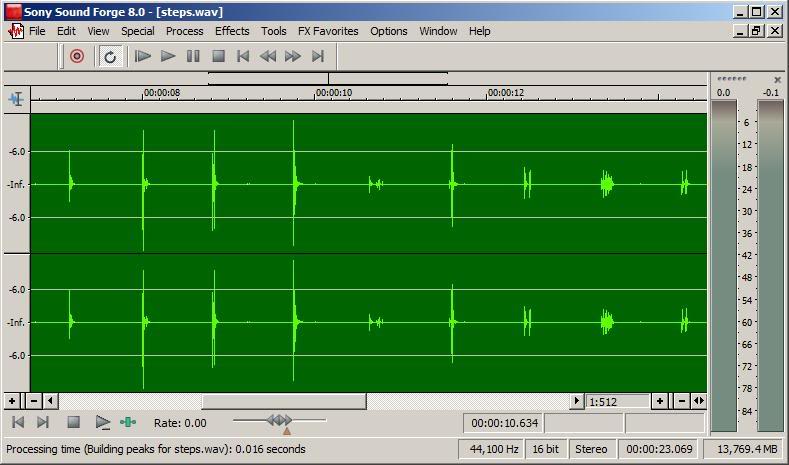Click the green scrub control icon near Rate

[x=128, y=423]
